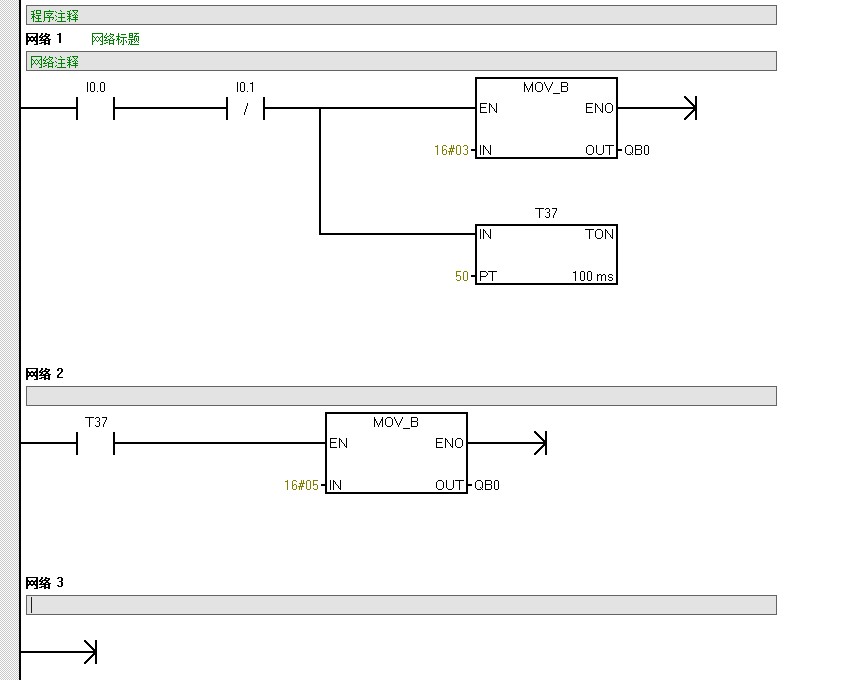Select the I0.1 normally closed contact
The image size is (866, 680).
click(x=246, y=108)
